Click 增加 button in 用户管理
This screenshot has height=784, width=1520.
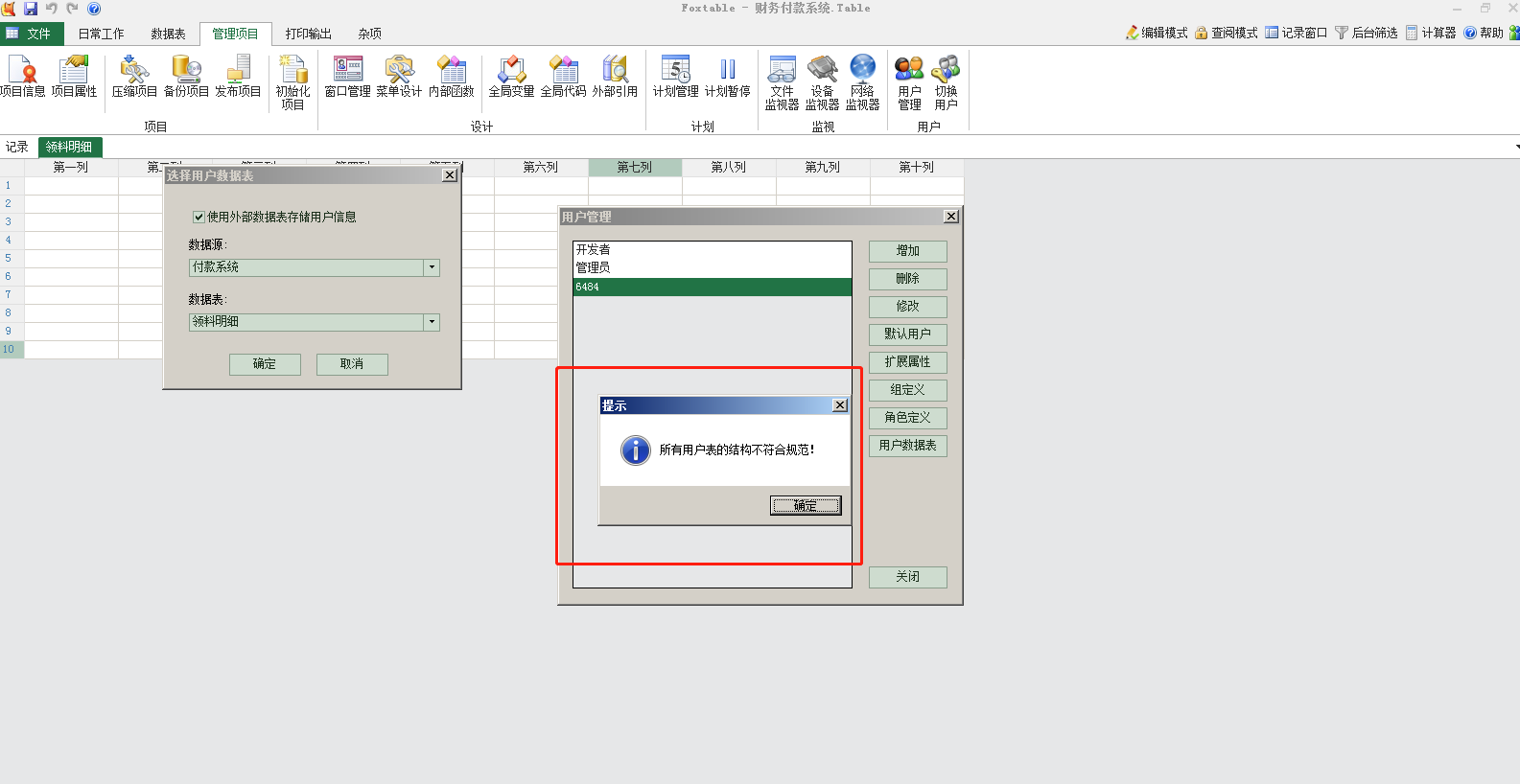[x=908, y=251]
